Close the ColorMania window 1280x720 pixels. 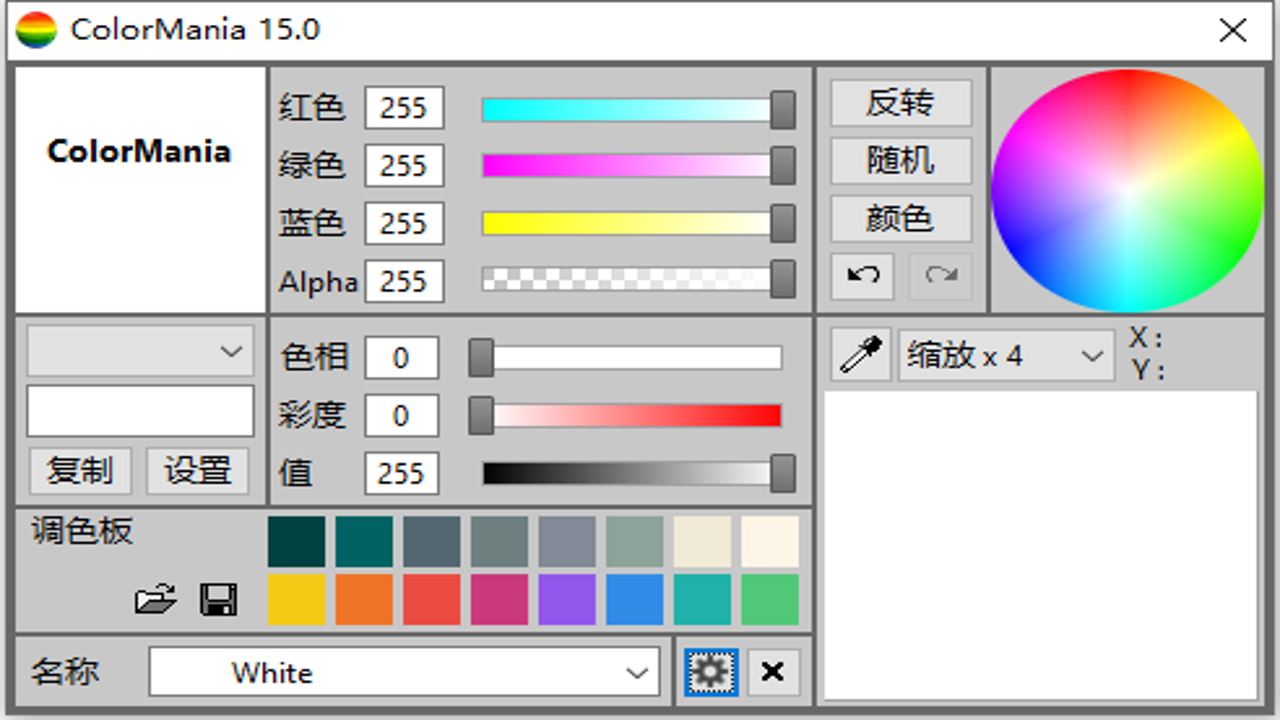[x=1233, y=30]
